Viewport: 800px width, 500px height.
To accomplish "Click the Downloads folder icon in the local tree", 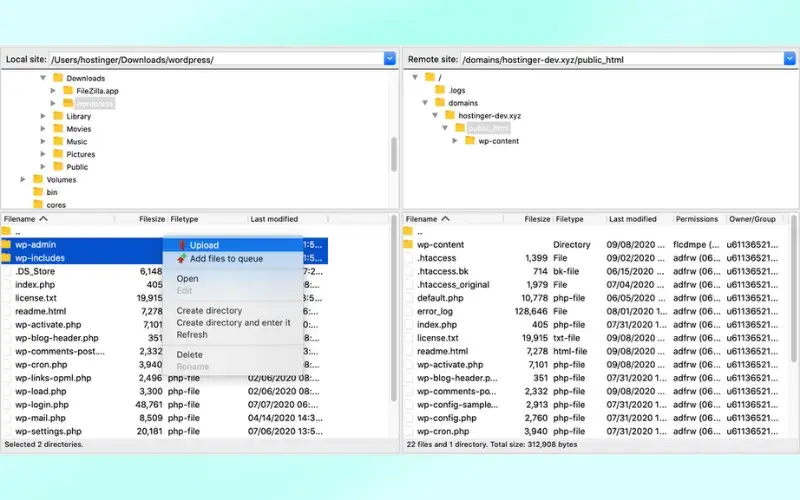I will tap(58, 78).
